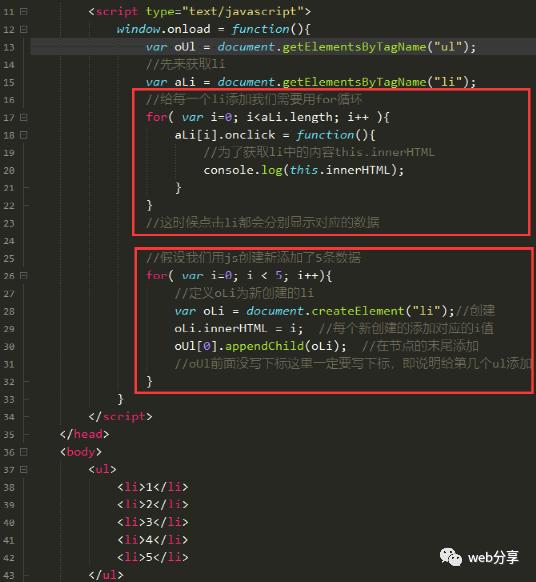Collapse the script tag fold on line 11
Viewport: 536px width, 582px height.
pyautogui.click(x=24, y=12)
